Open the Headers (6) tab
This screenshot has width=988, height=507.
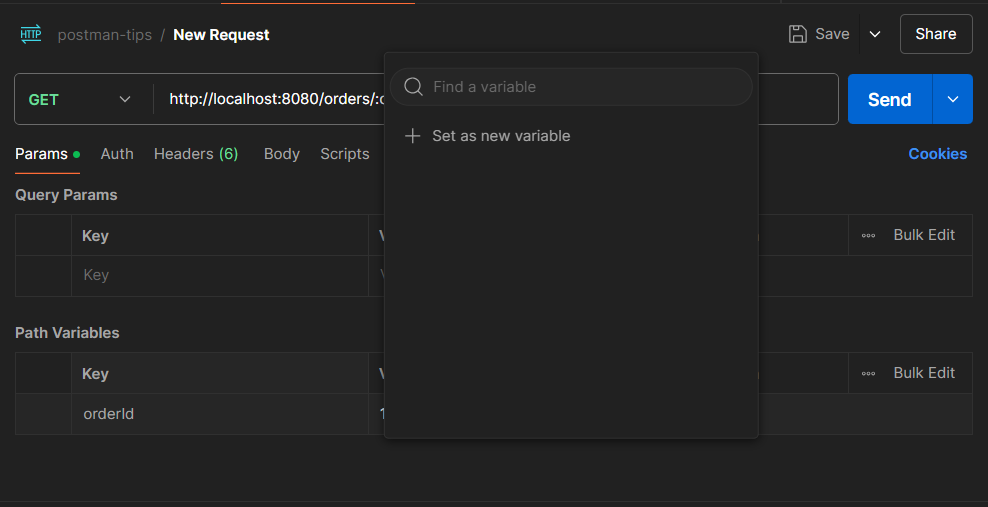[x=196, y=154]
